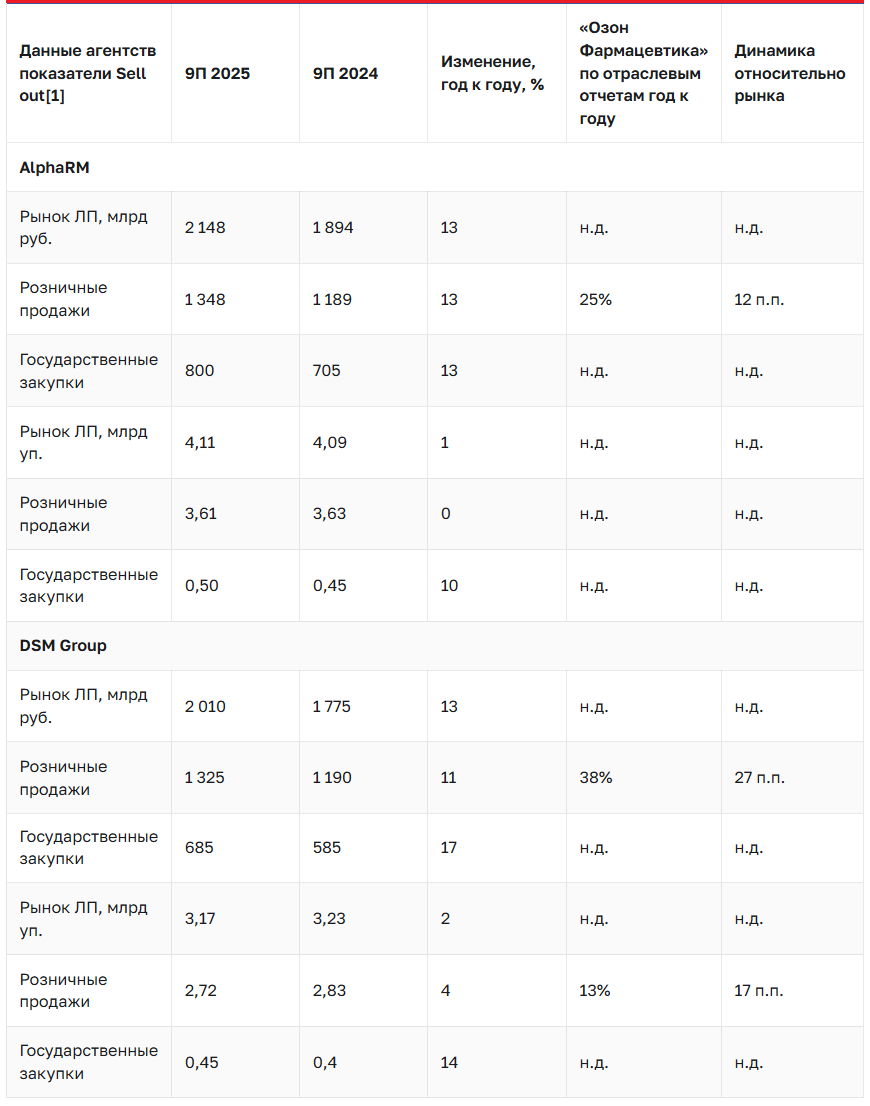Click the Изменение, год к году header
The image size is (870, 1106).
(492, 73)
